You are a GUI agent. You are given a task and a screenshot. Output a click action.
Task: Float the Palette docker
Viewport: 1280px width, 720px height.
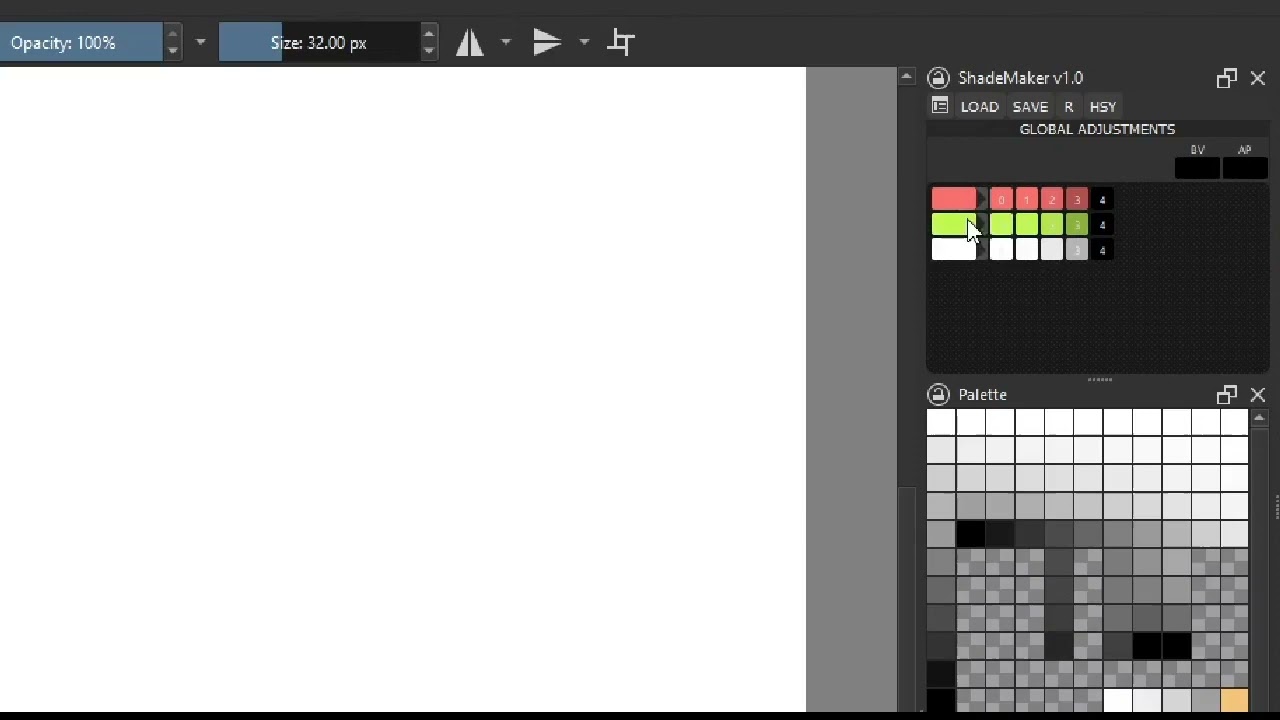tap(1226, 395)
